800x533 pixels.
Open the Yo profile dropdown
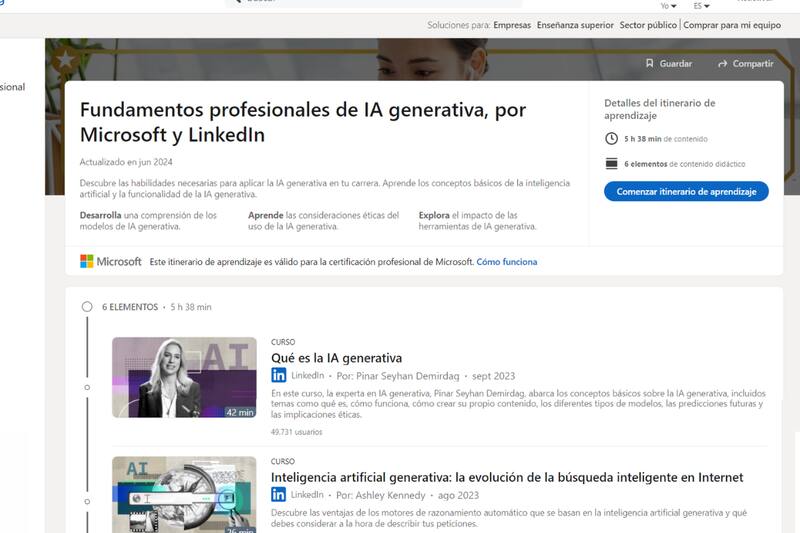pos(668,6)
